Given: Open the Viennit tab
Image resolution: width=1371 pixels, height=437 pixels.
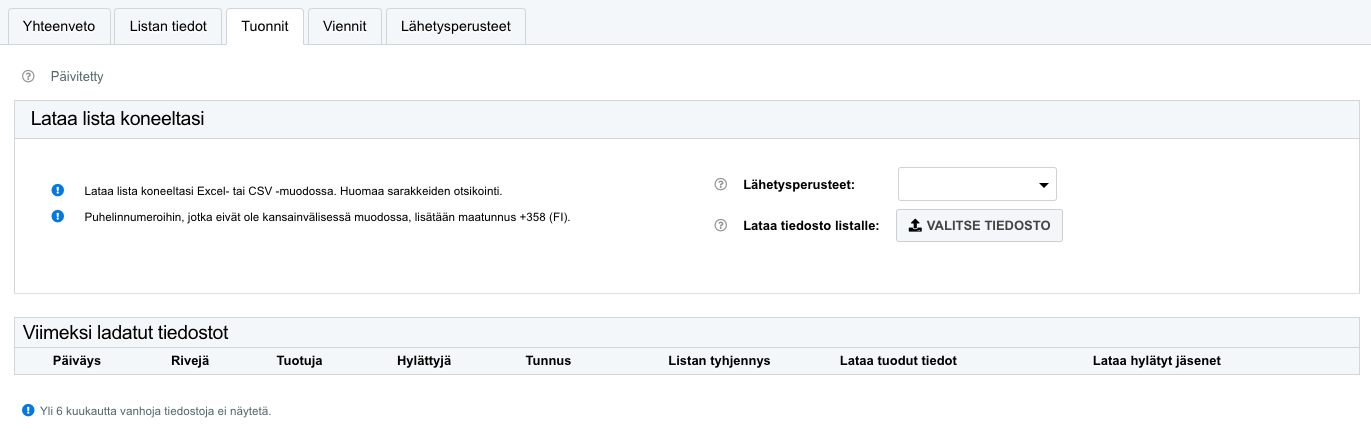Looking at the screenshot, I should tap(345, 26).
